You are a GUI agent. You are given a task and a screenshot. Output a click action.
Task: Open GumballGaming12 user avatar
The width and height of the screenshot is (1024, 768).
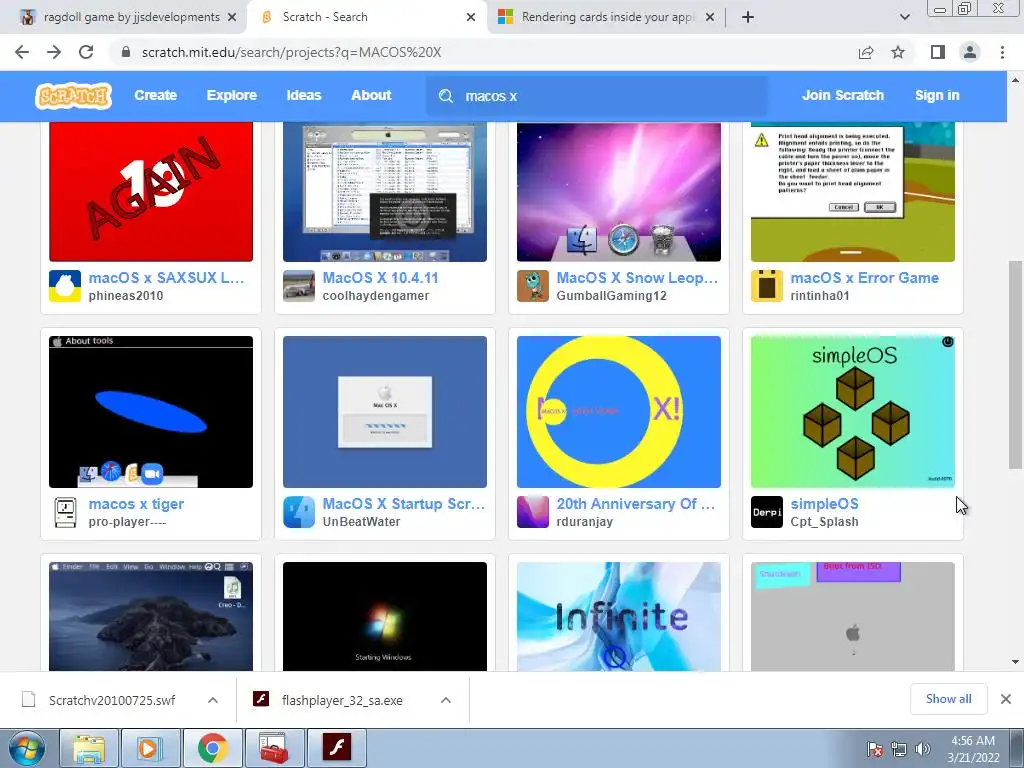click(533, 286)
